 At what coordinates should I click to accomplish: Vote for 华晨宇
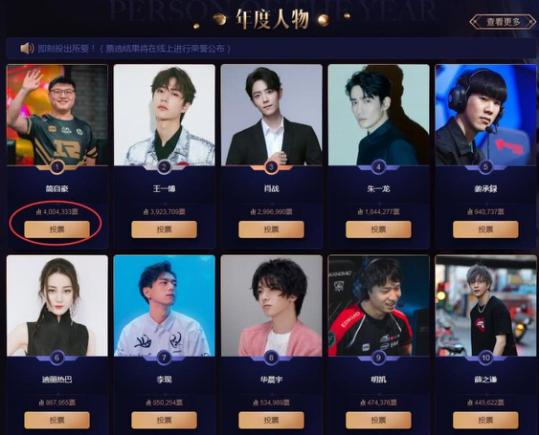tap(271, 420)
